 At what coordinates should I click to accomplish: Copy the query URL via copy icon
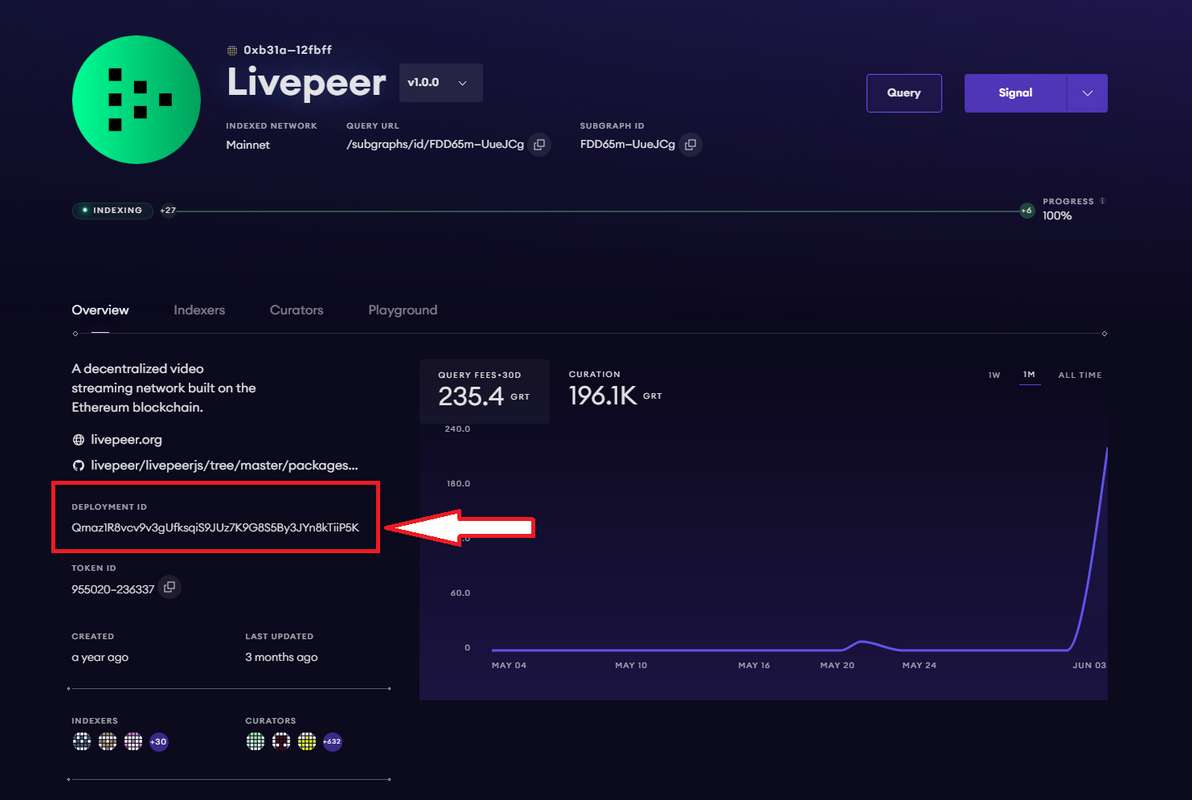tap(539, 144)
